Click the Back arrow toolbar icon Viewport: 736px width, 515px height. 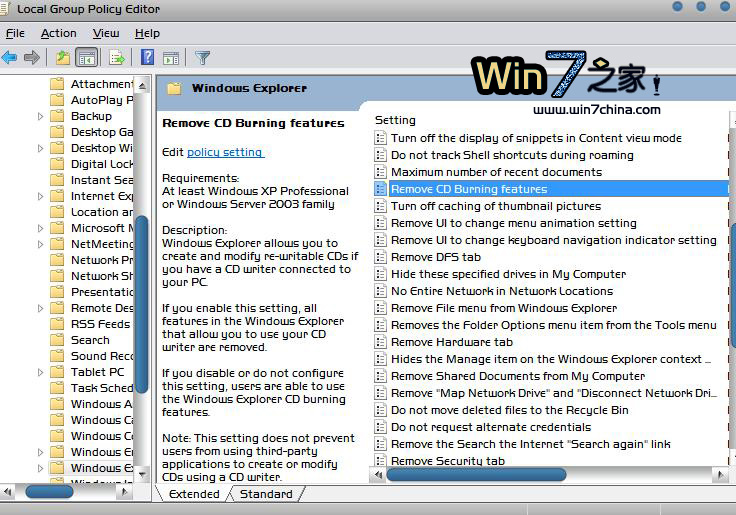click(9, 58)
